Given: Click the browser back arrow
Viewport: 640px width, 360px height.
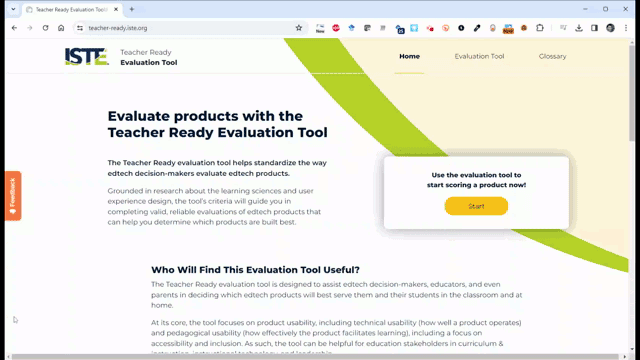Looking at the screenshot, I should click(x=14, y=28).
